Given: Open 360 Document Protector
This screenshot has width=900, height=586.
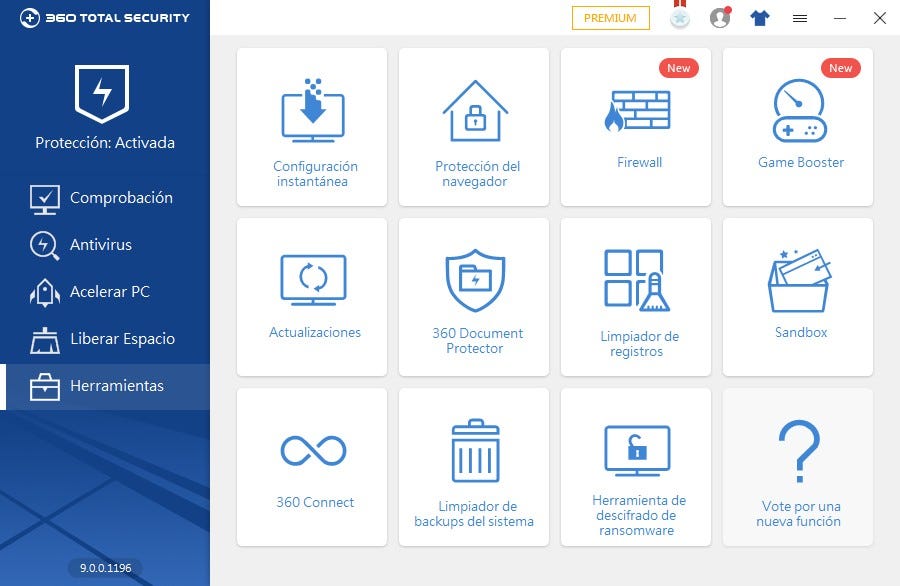Looking at the screenshot, I should click(x=474, y=295).
